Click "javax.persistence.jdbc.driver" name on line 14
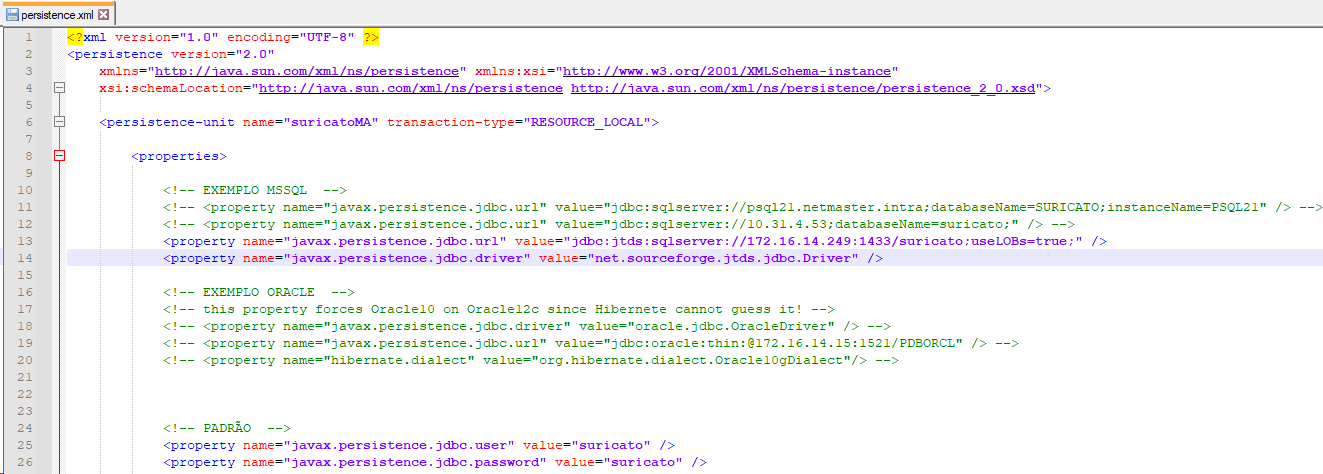 click(407, 258)
